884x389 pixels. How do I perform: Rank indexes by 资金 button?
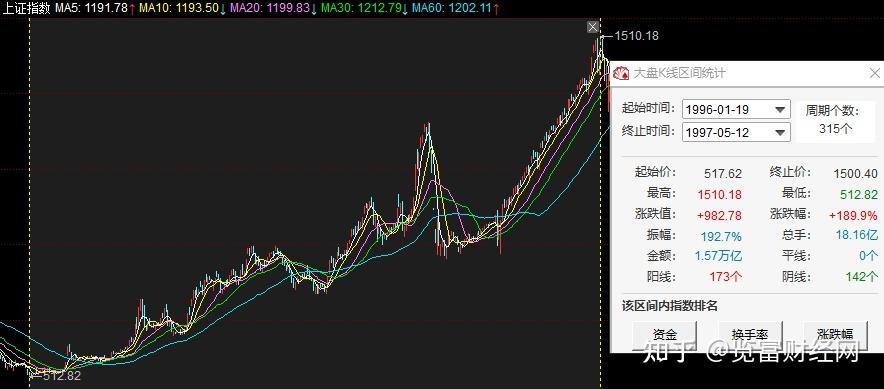665,334
